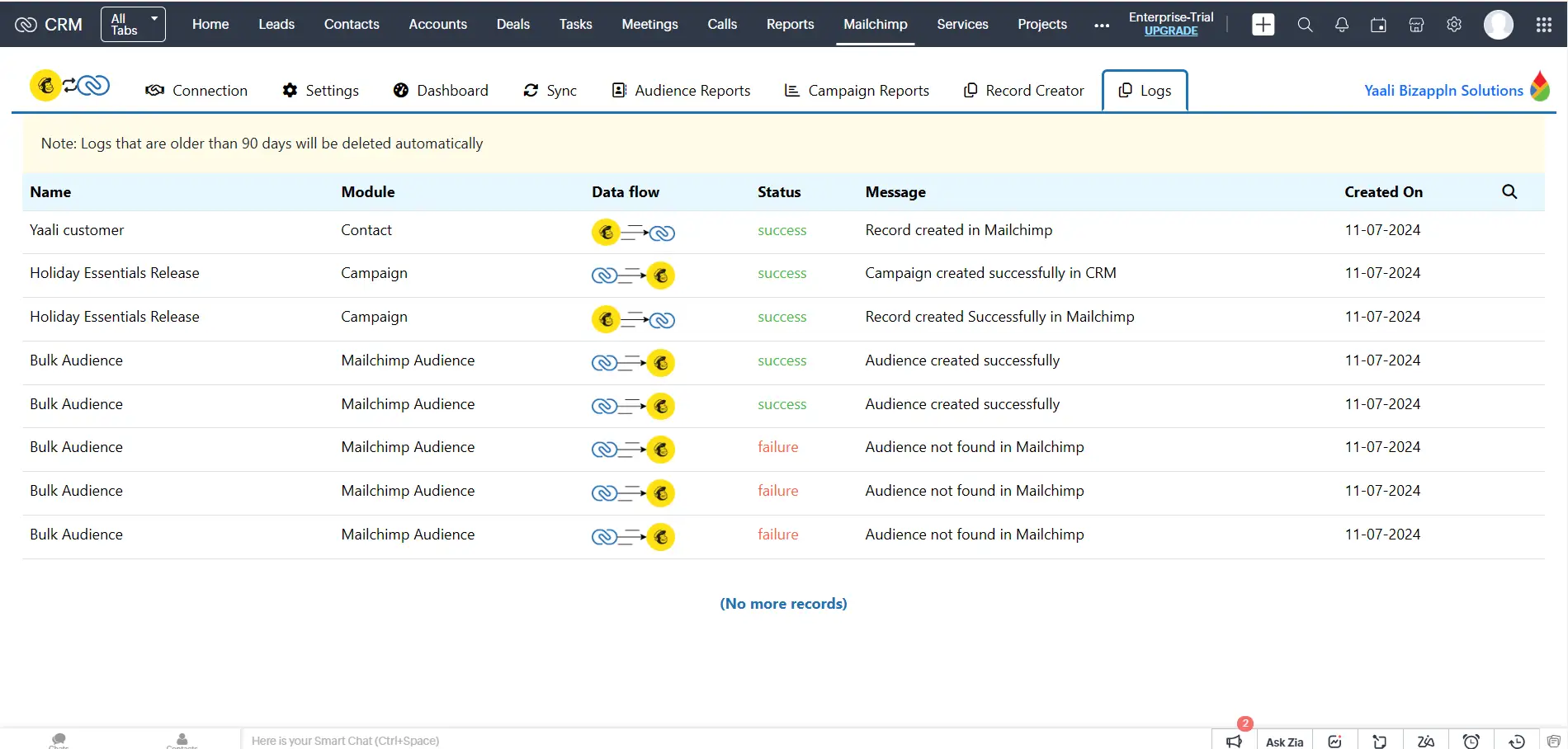Screen dimensions: 1568x749
Task: Open the Mailchimp Dashboard panel
Action: tap(441, 91)
